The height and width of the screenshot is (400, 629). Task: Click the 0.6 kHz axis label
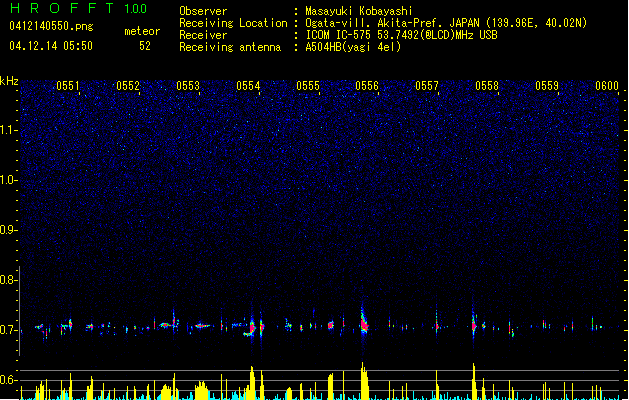[x=9, y=380]
